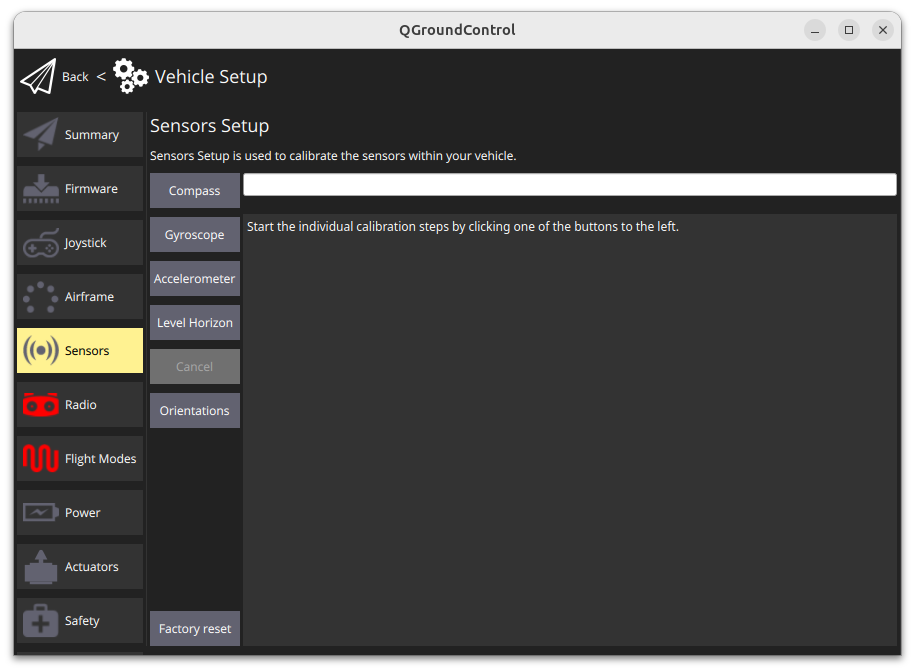Click the Summary paper plane icon
Screen dimensions: 915x672
tap(40, 134)
